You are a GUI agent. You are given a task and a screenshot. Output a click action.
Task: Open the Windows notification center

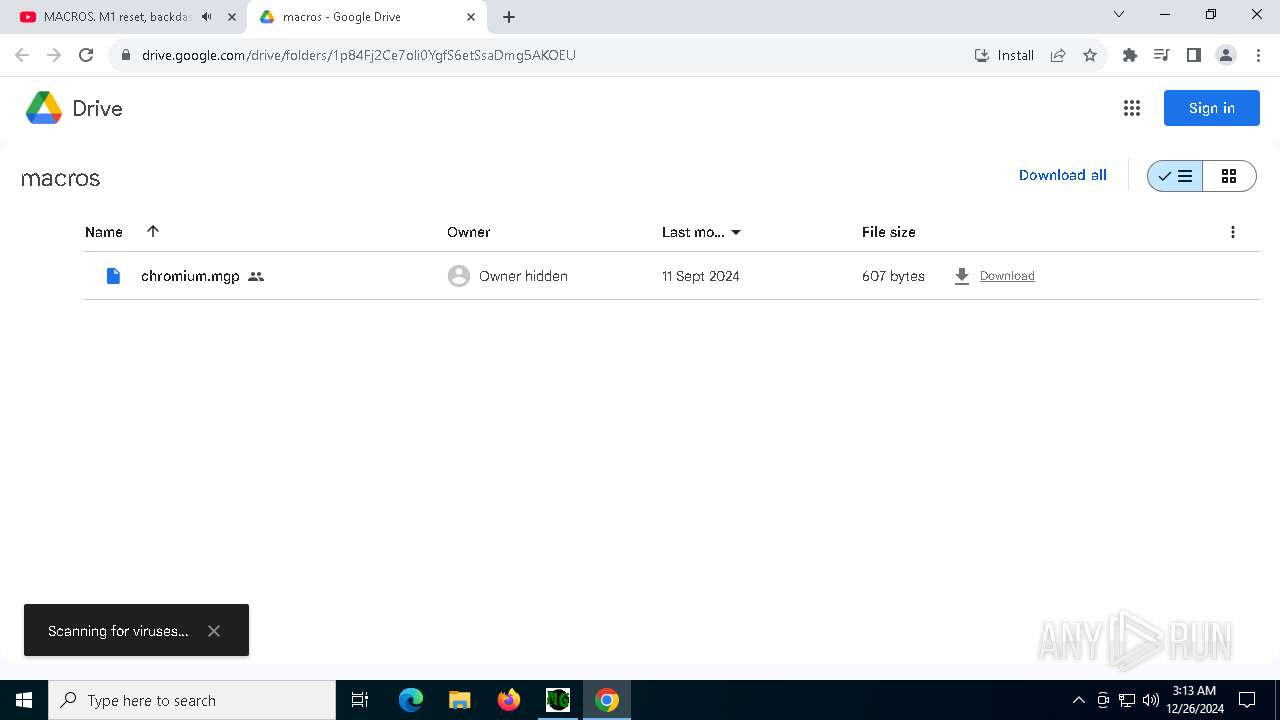pyautogui.click(x=1247, y=700)
